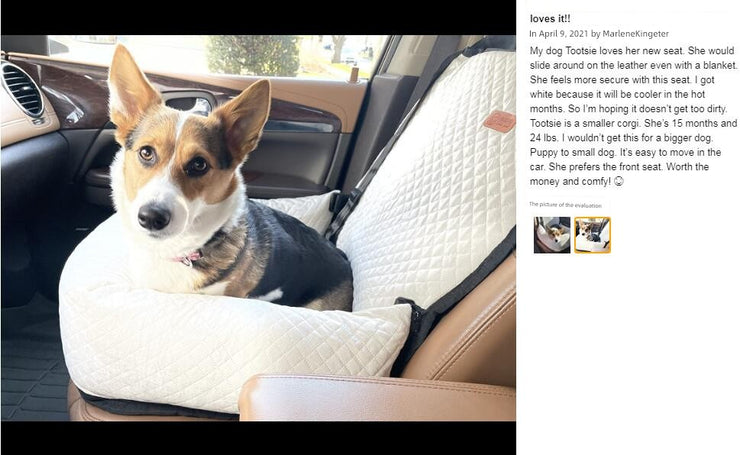Open the first review photo thumbnail
740x455 pixels.
552,235
